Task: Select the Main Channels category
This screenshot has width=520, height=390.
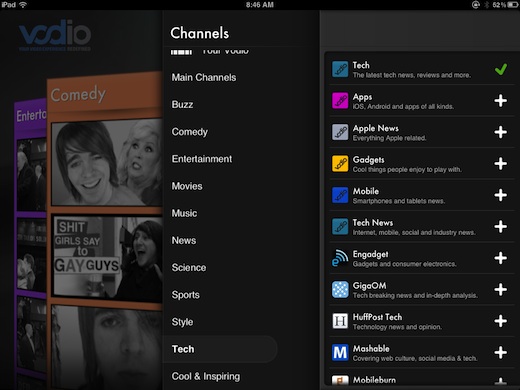Action: point(204,77)
